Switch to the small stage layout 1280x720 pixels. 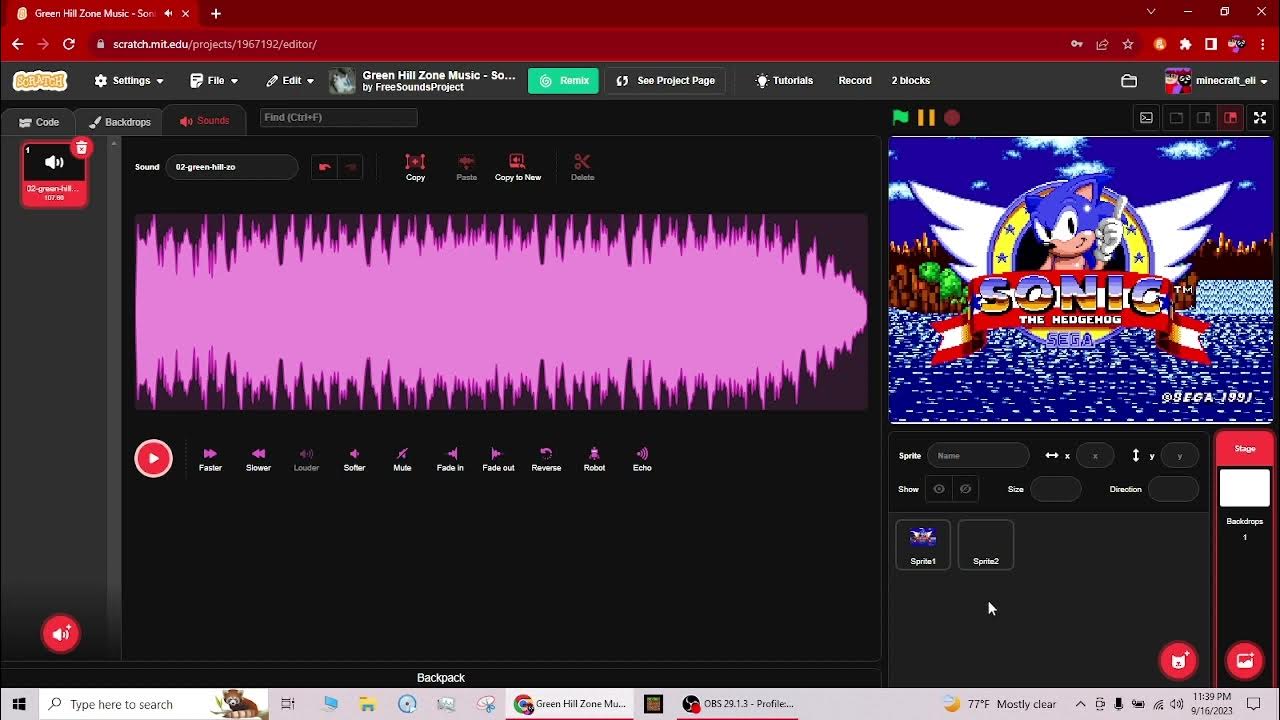coord(1176,117)
